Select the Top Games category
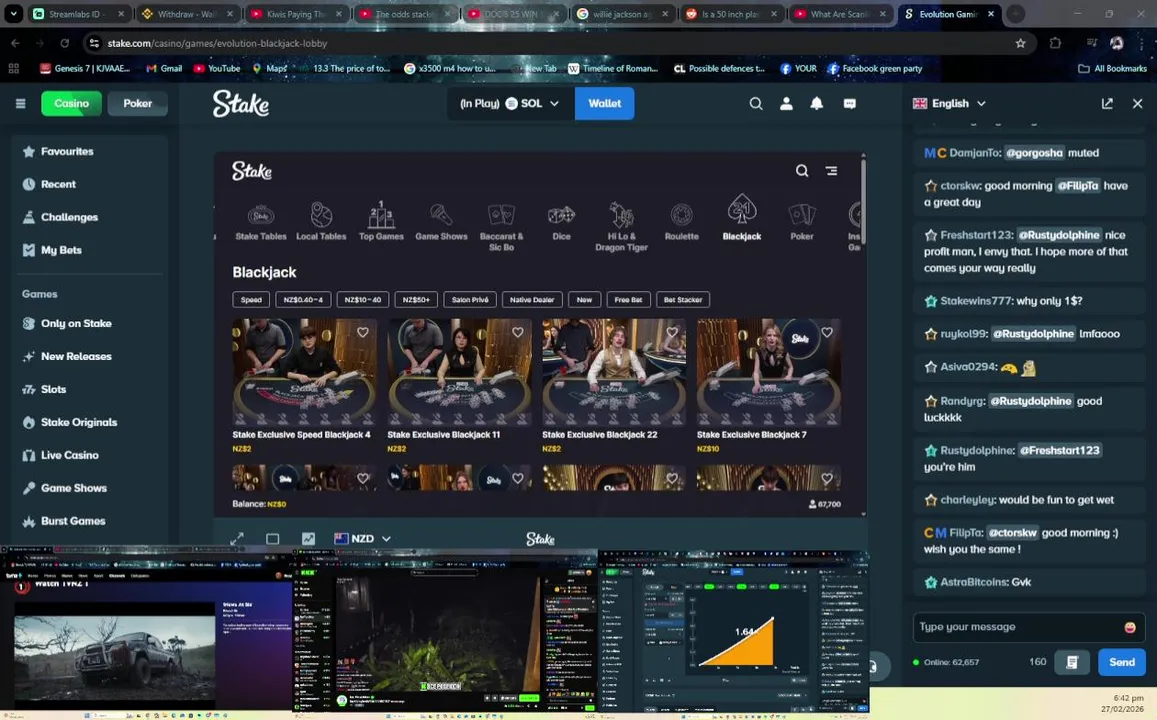Viewport: 1157px width, 720px height. [x=381, y=221]
